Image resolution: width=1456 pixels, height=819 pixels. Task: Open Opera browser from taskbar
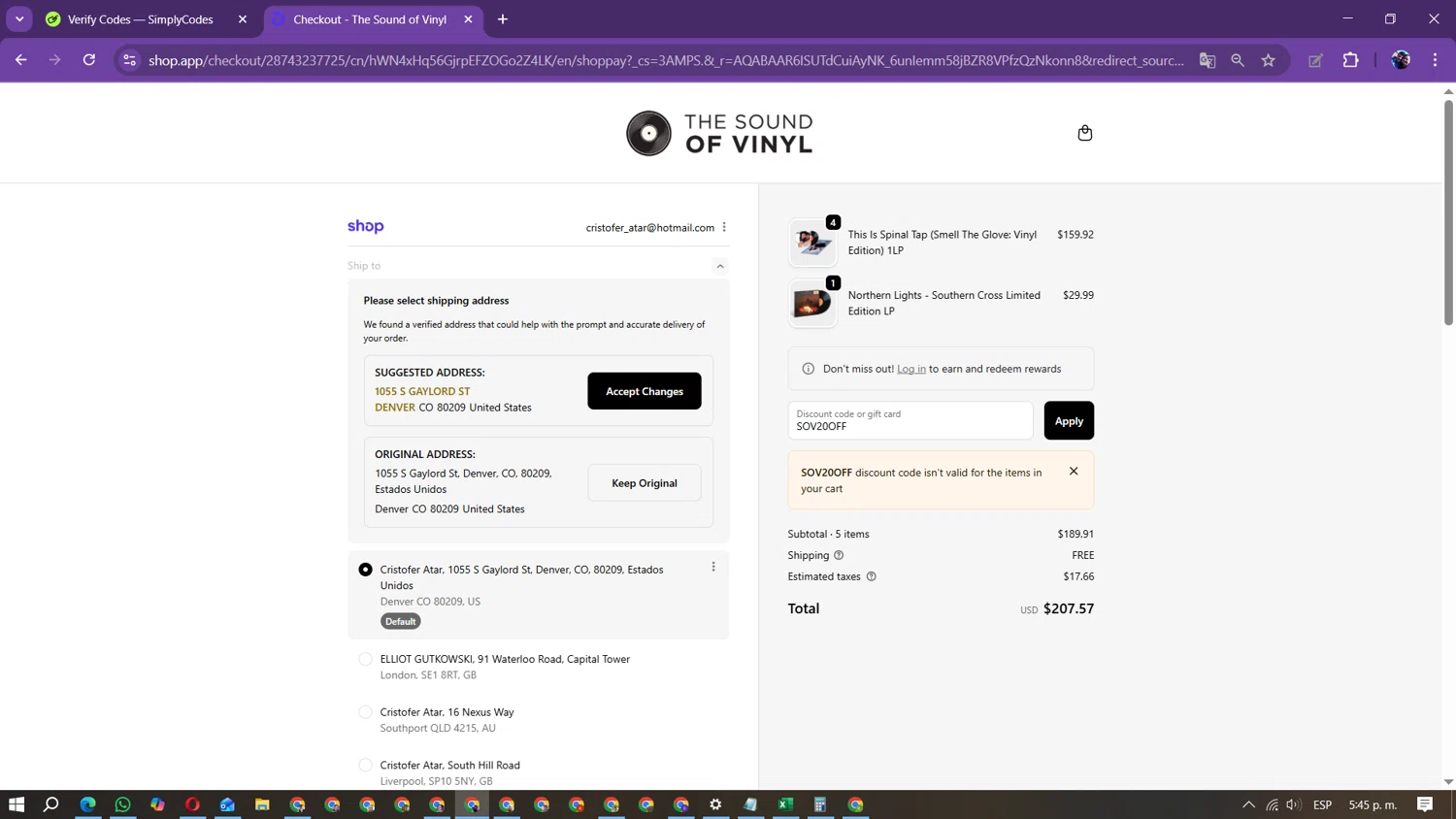(x=192, y=804)
